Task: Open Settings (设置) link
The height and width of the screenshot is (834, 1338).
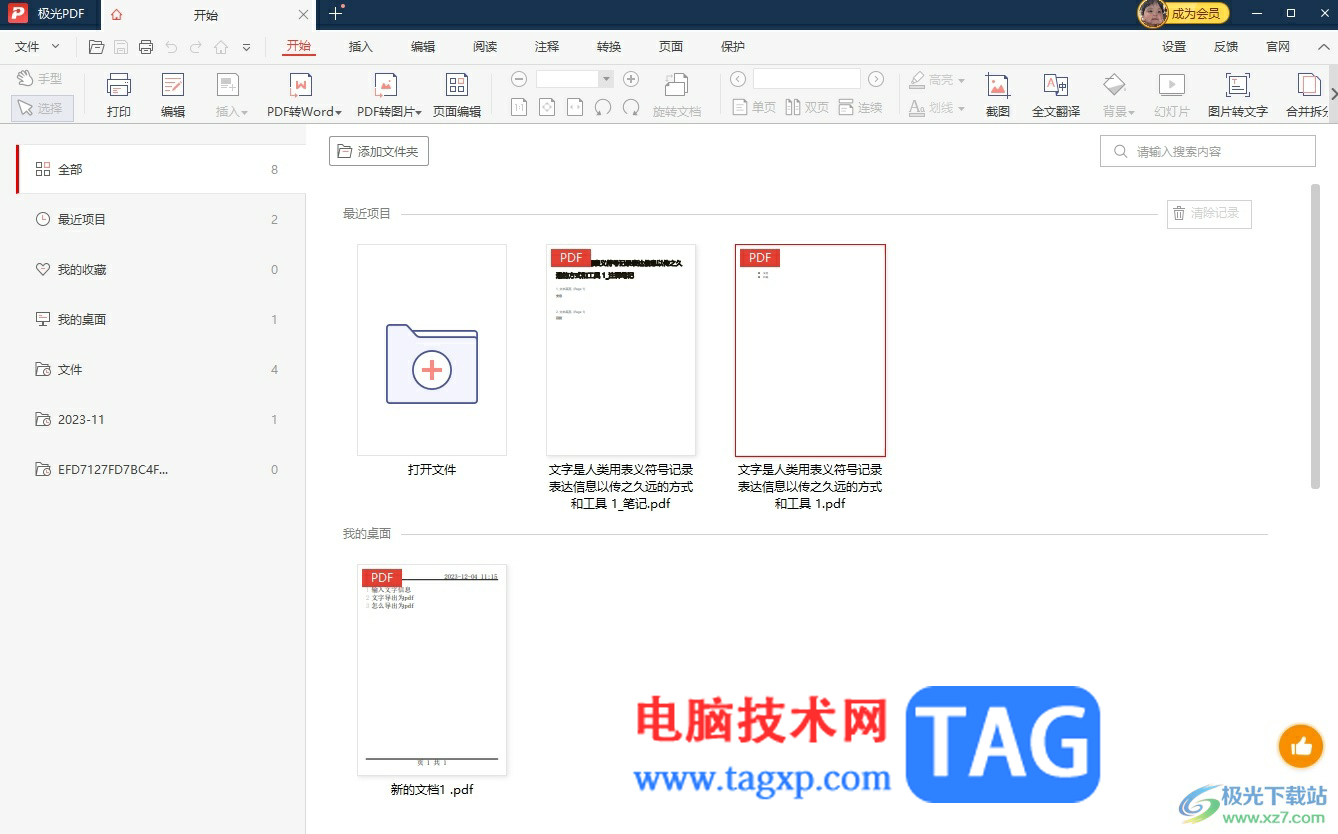Action: (x=1174, y=47)
